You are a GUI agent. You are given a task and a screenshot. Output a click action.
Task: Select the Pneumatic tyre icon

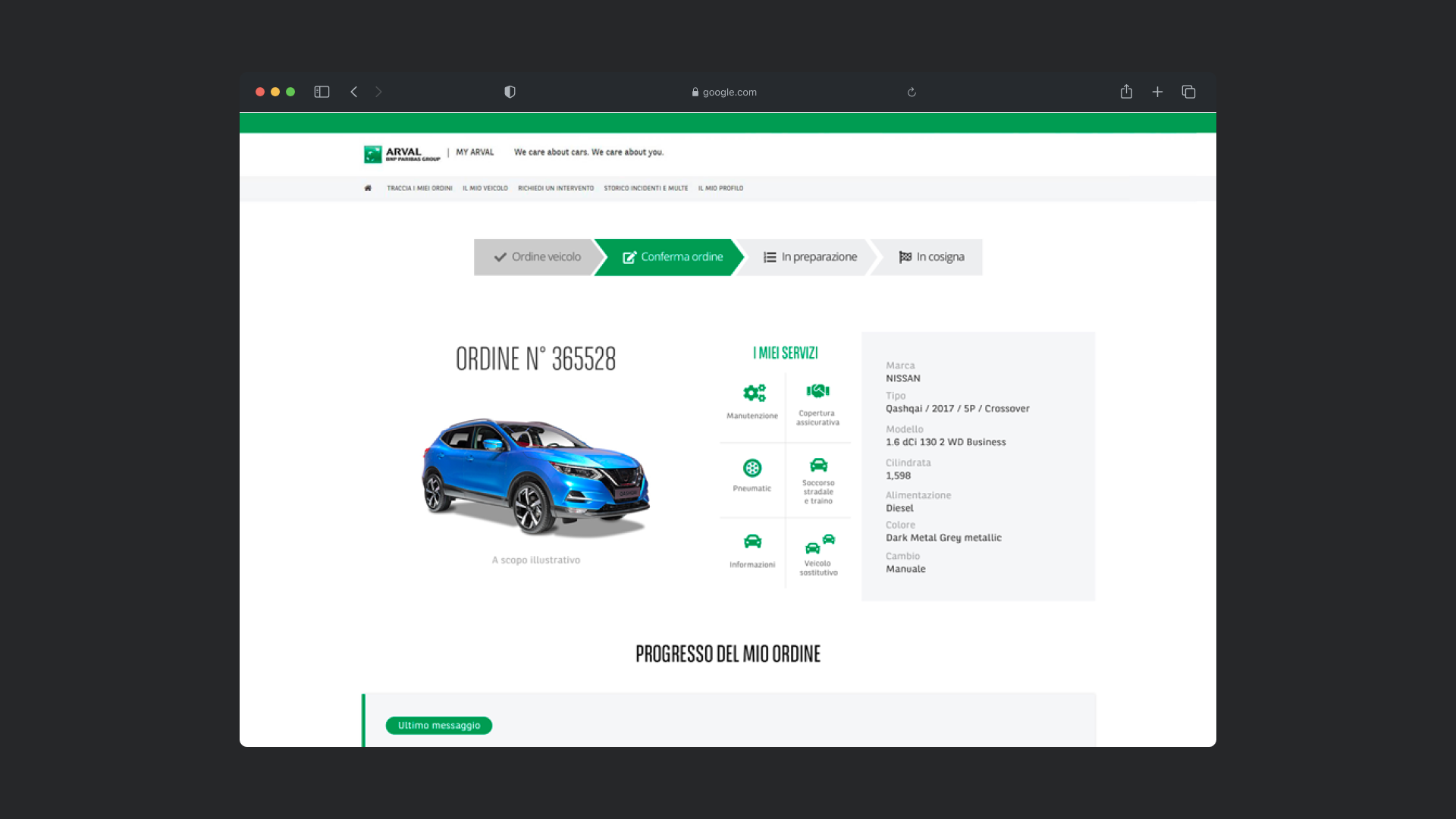752,468
